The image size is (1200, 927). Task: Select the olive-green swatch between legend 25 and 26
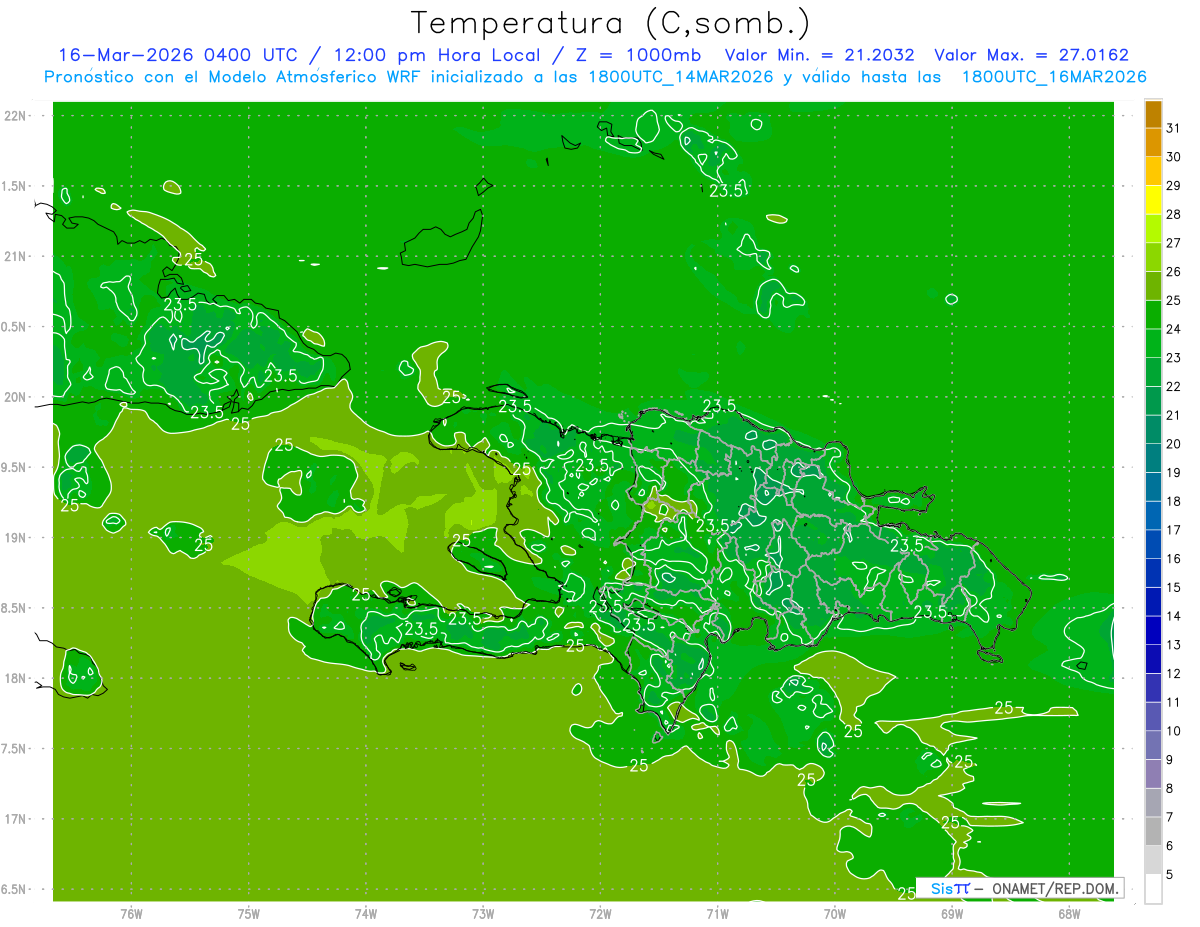pos(1153,286)
